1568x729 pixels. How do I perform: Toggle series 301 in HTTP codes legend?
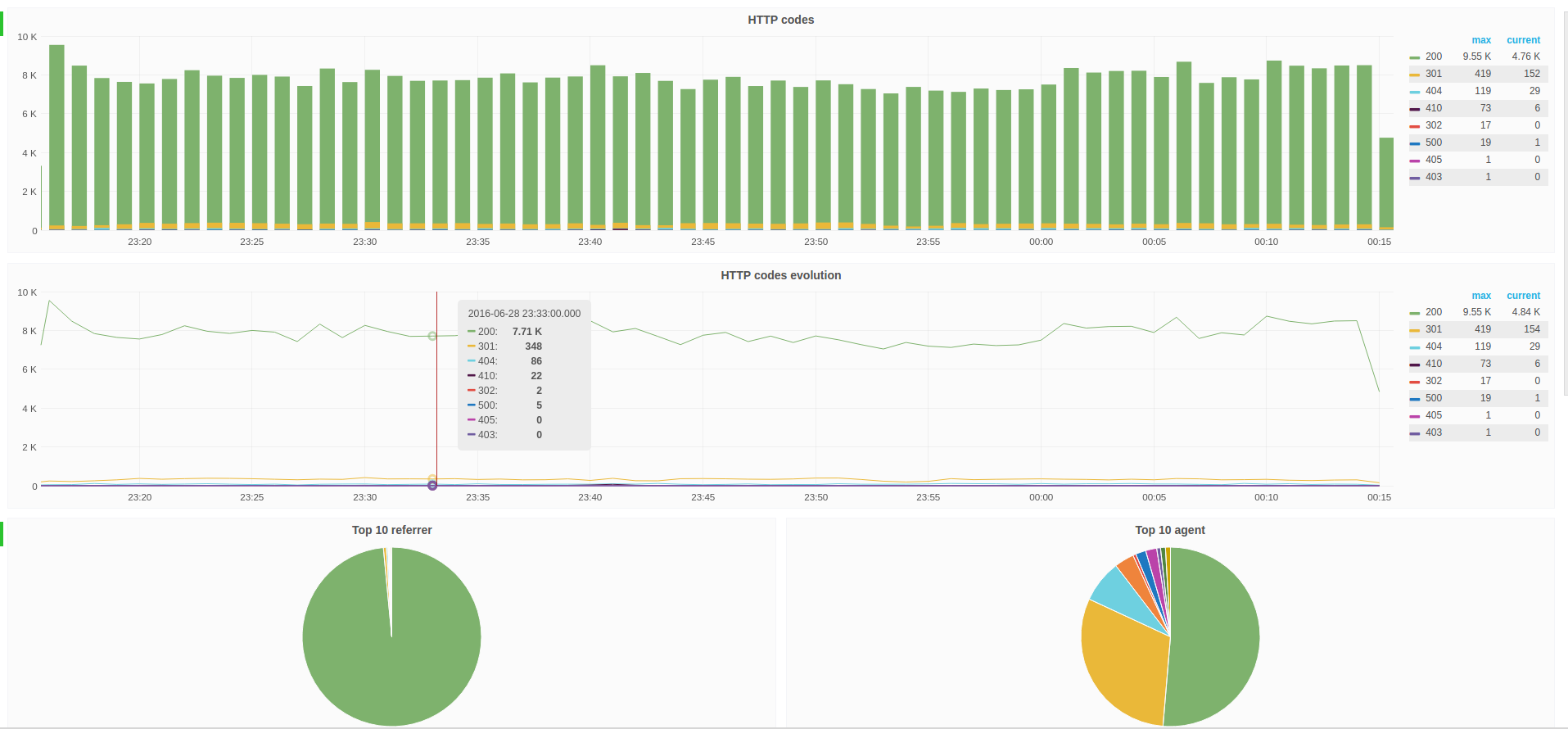tap(1433, 74)
